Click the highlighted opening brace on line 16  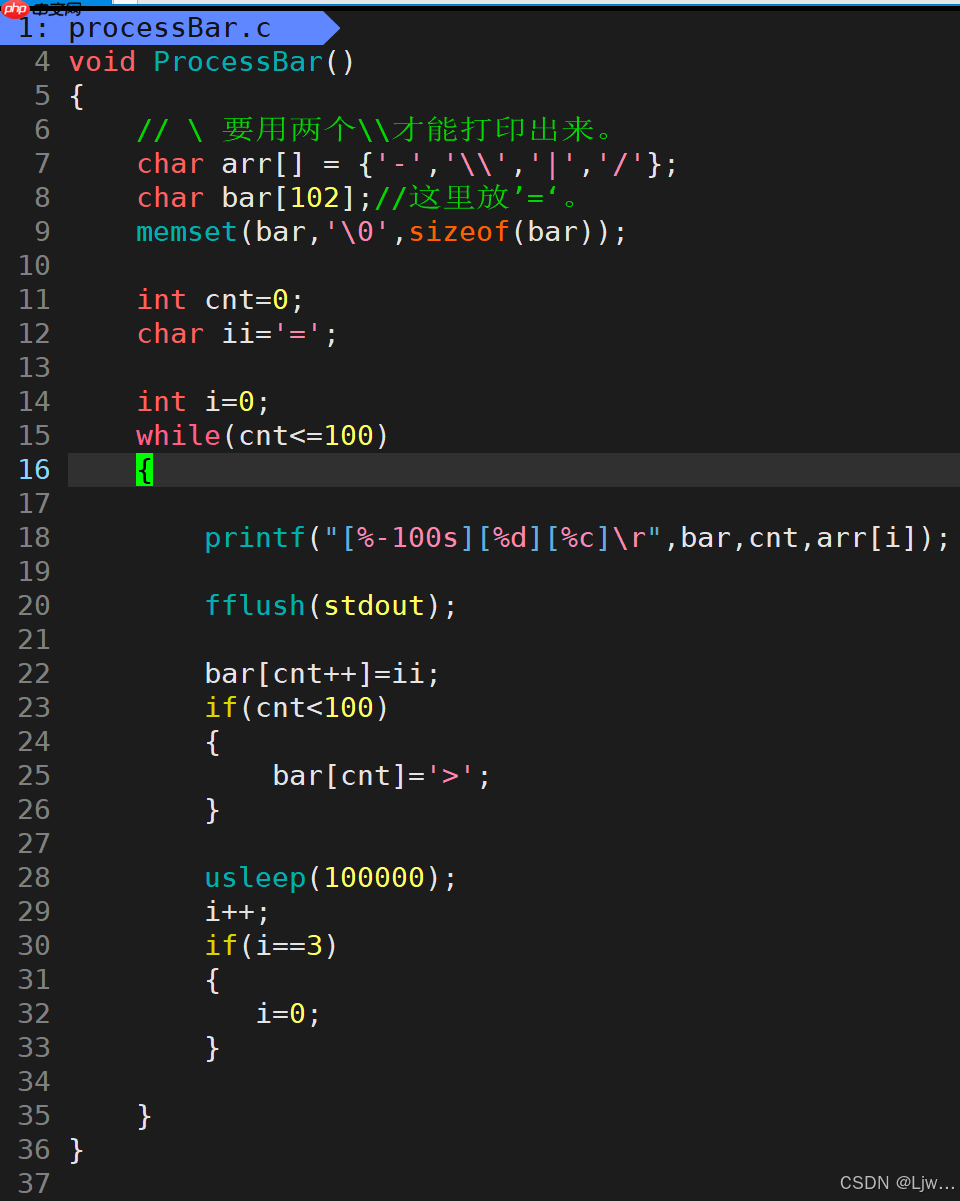[x=144, y=470]
